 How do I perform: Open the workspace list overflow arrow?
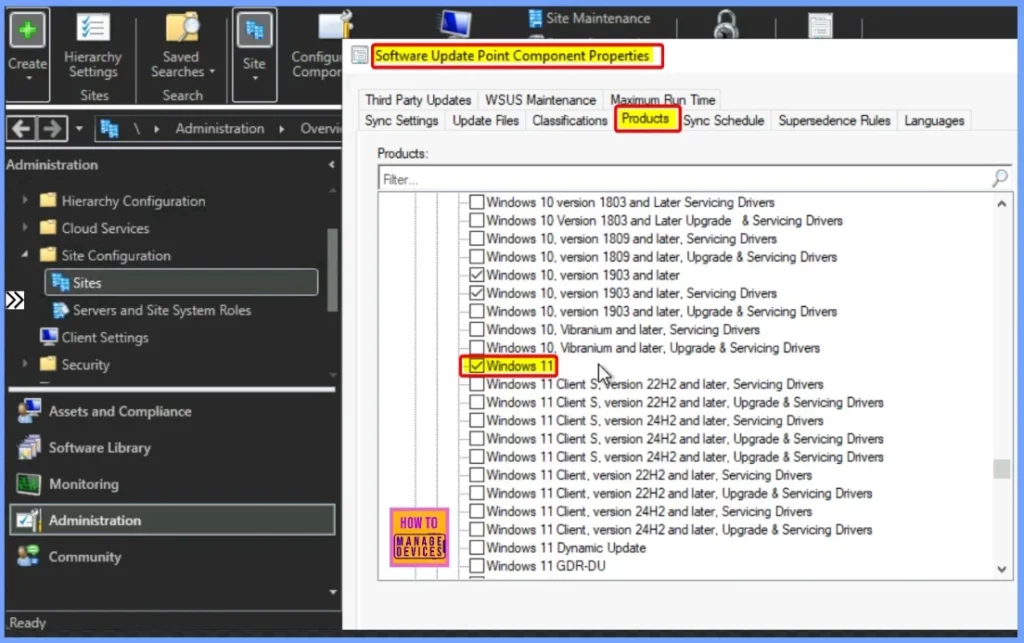[x=333, y=592]
